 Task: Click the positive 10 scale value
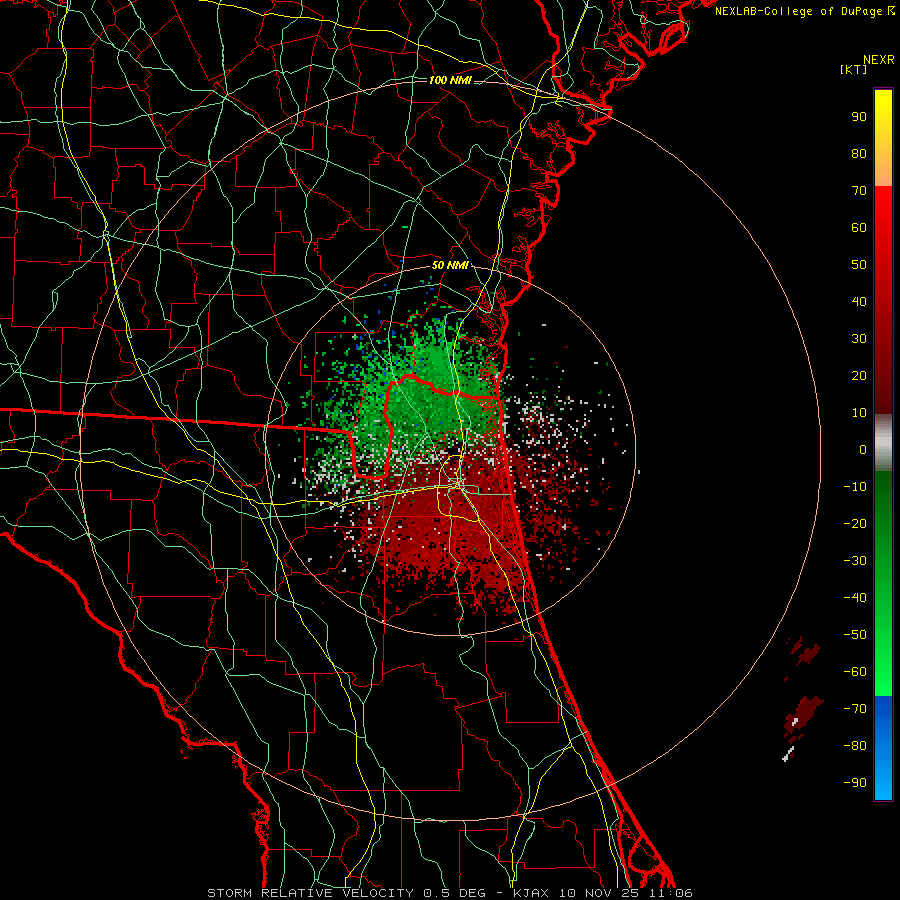click(x=859, y=413)
